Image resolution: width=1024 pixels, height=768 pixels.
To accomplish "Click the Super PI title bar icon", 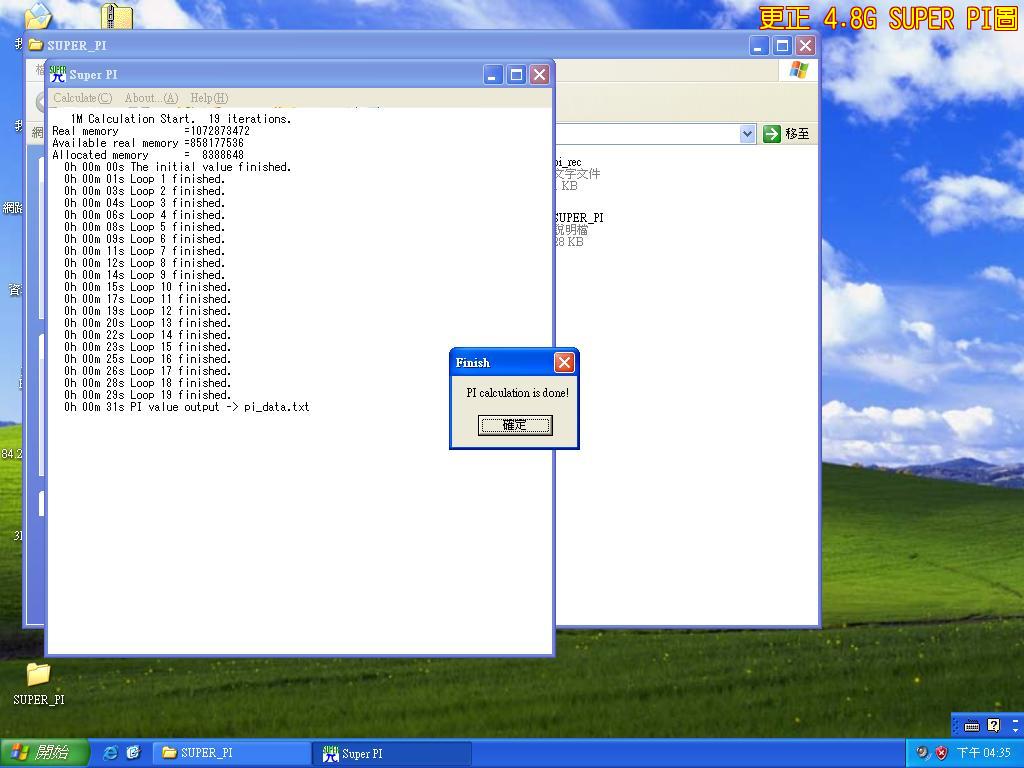I will 58,75.
